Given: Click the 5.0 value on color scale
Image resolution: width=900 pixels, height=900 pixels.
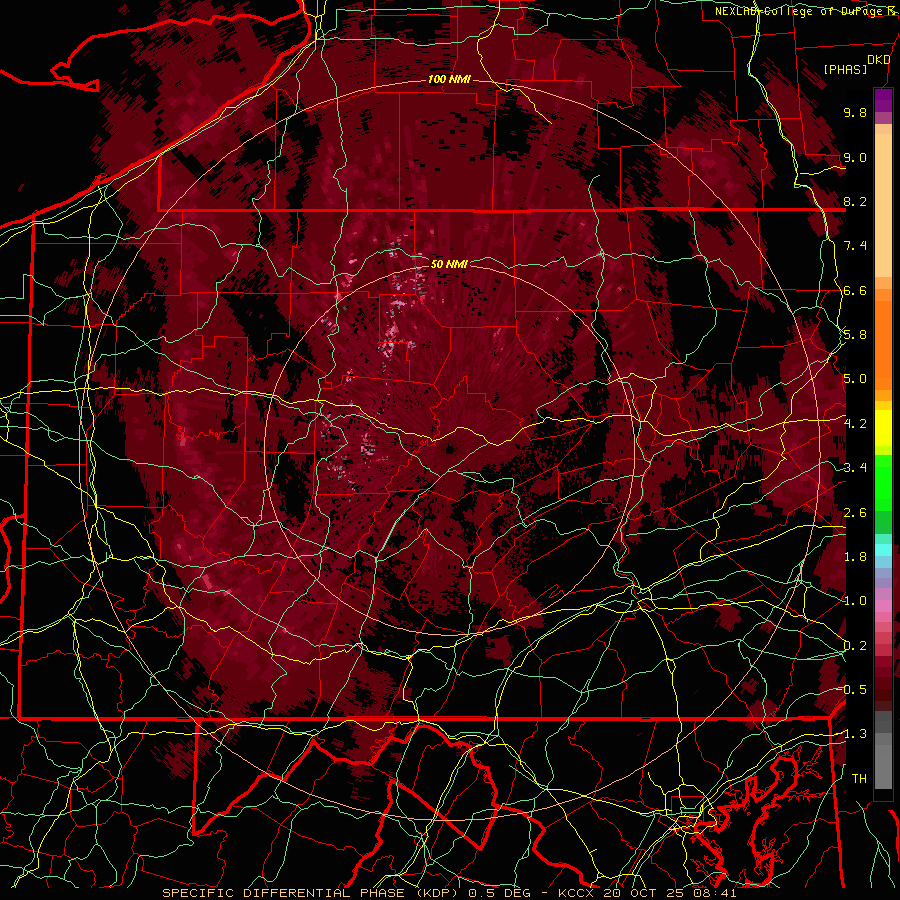Looking at the screenshot, I should click(x=855, y=379).
